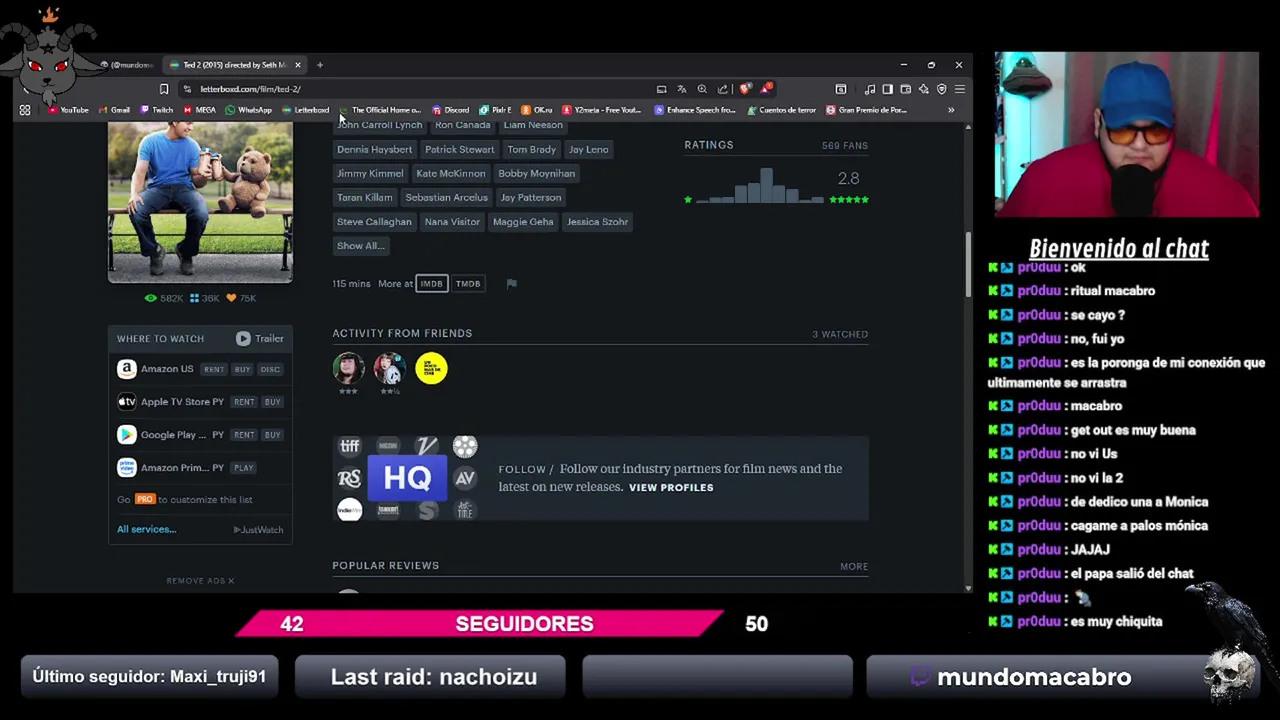Open cast member Dennis Haysbert

[374, 150]
